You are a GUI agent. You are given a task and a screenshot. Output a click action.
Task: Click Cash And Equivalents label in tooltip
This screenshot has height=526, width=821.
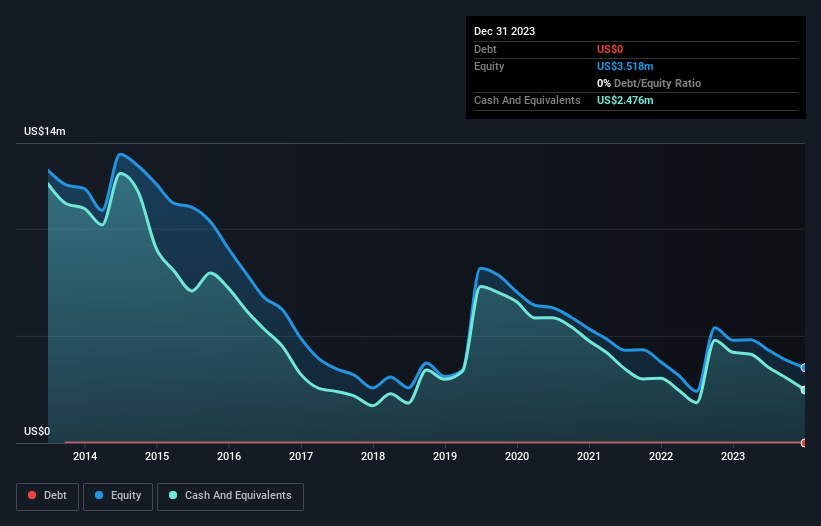[x=527, y=100]
